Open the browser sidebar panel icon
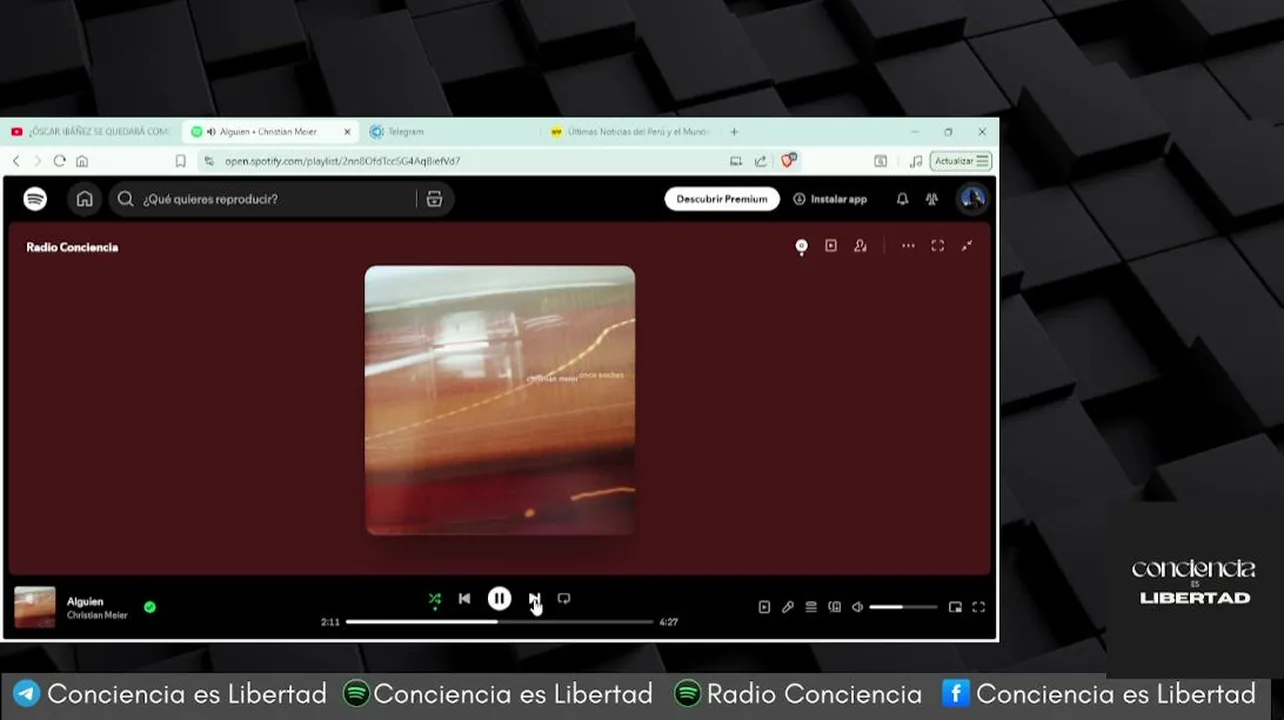 coord(880,161)
